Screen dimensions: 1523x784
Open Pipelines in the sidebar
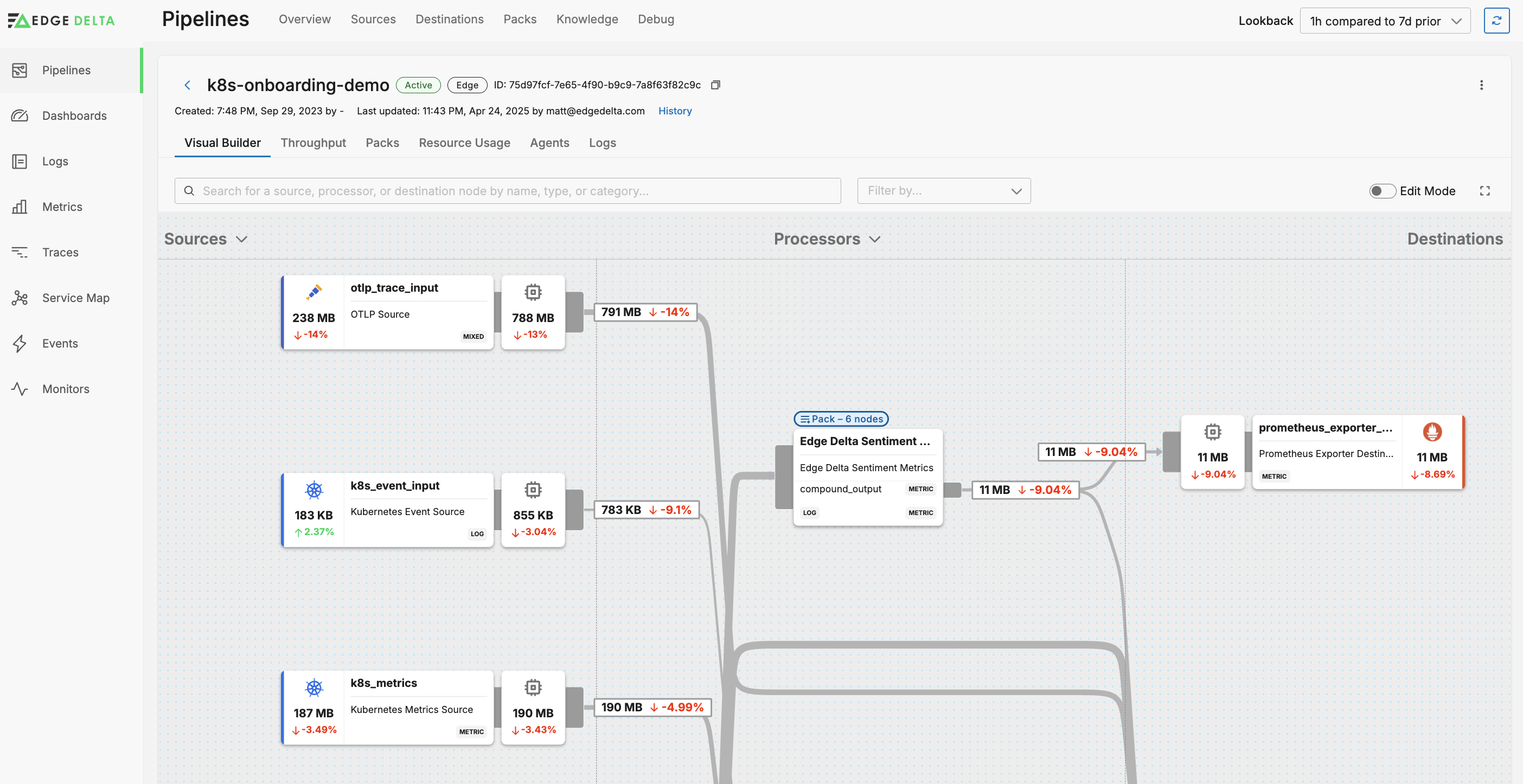[x=71, y=70]
